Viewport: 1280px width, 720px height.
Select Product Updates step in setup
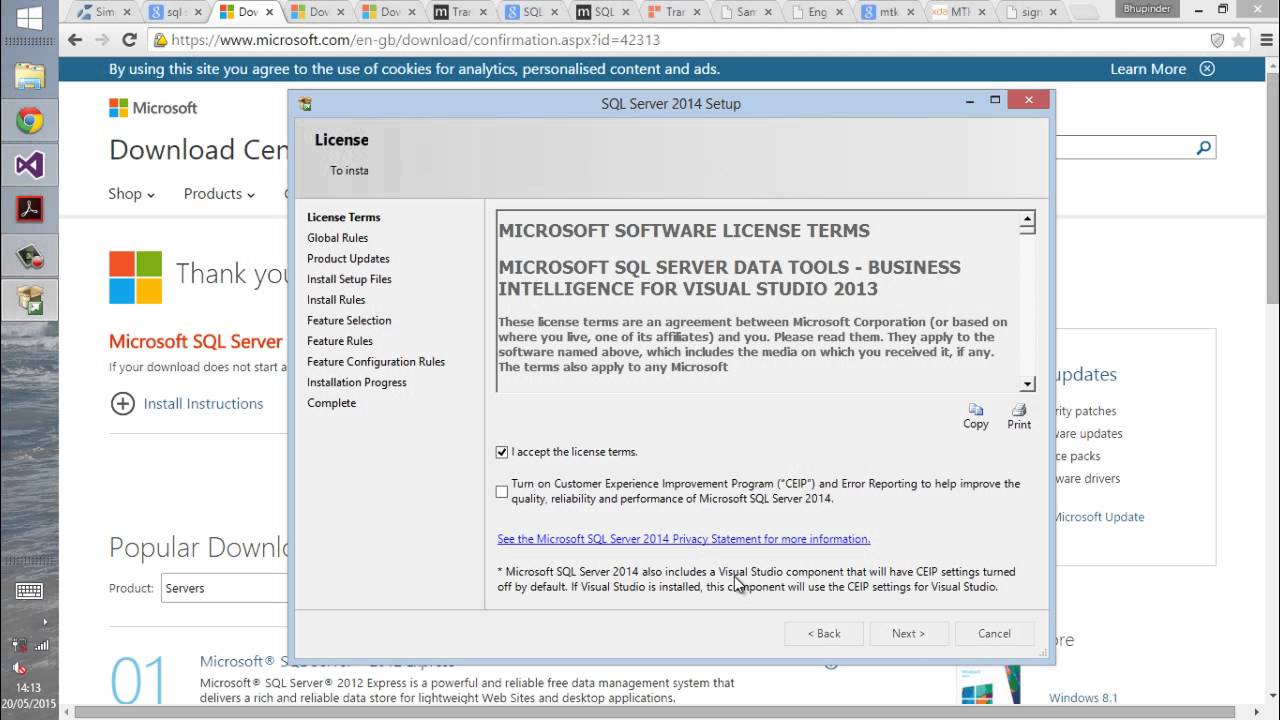pyautogui.click(x=348, y=258)
